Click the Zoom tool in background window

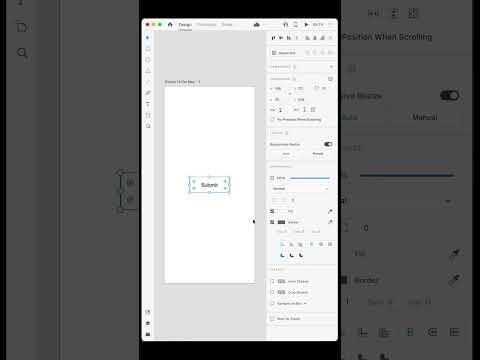tap(22, 53)
